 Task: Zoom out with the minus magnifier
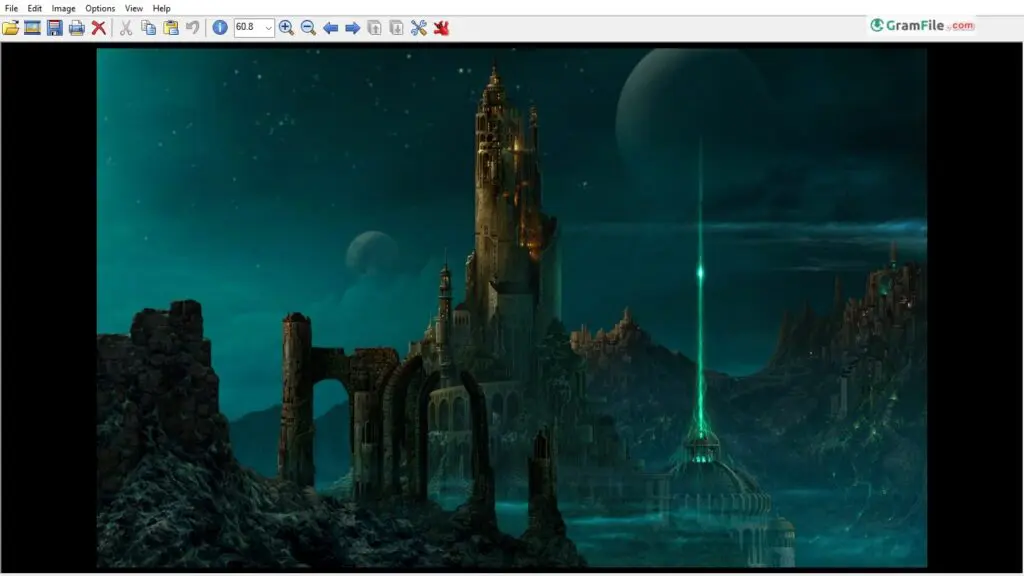[308, 27]
